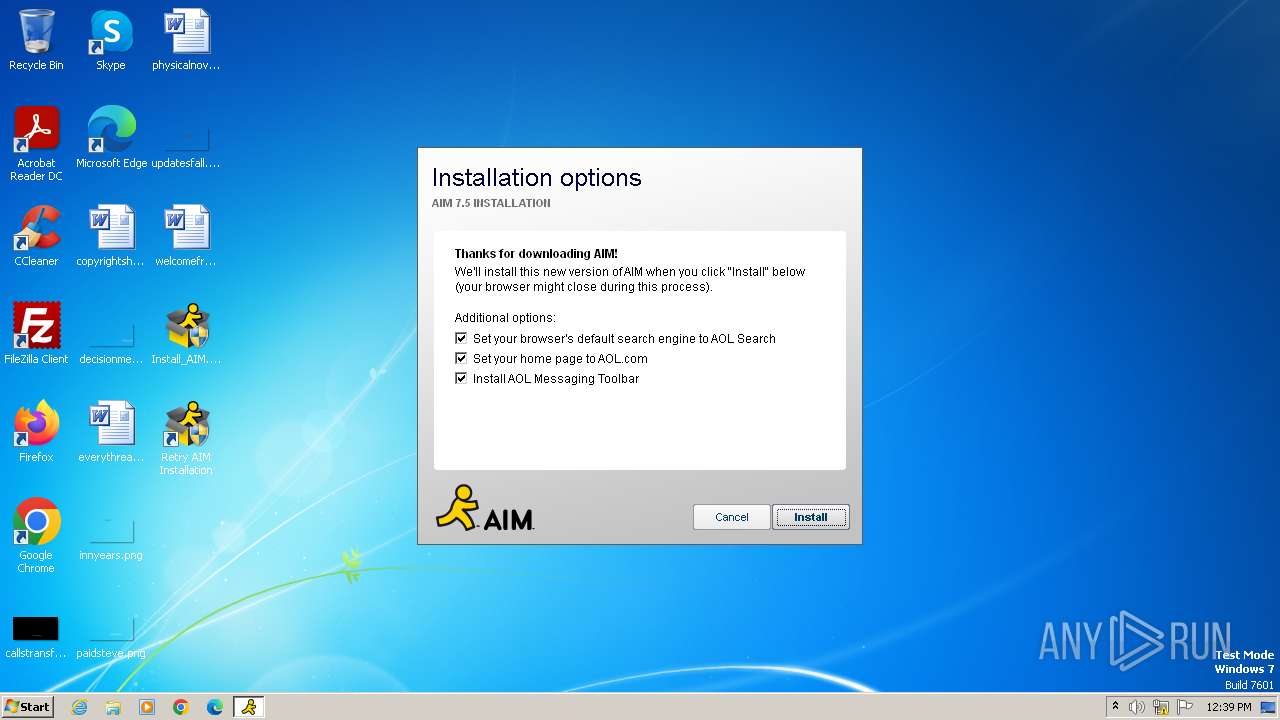This screenshot has height=720, width=1280.
Task: Select the Firefox desktop shortcut
Action: (x=36, y=432)
